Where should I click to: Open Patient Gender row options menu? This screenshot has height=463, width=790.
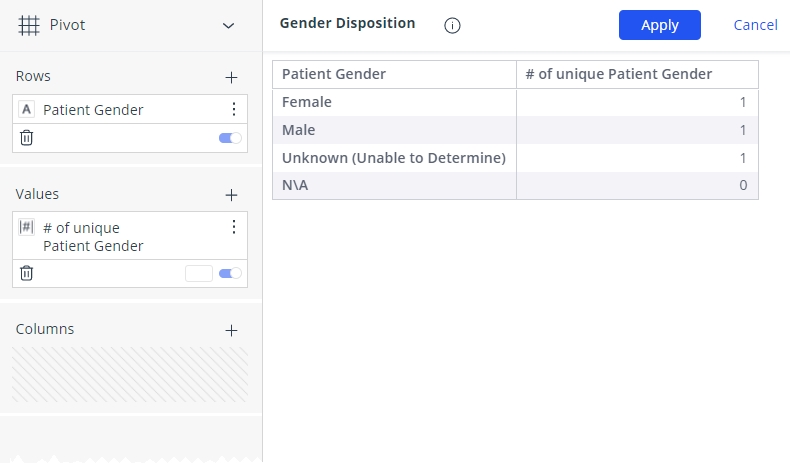click(x=234, y=109)
